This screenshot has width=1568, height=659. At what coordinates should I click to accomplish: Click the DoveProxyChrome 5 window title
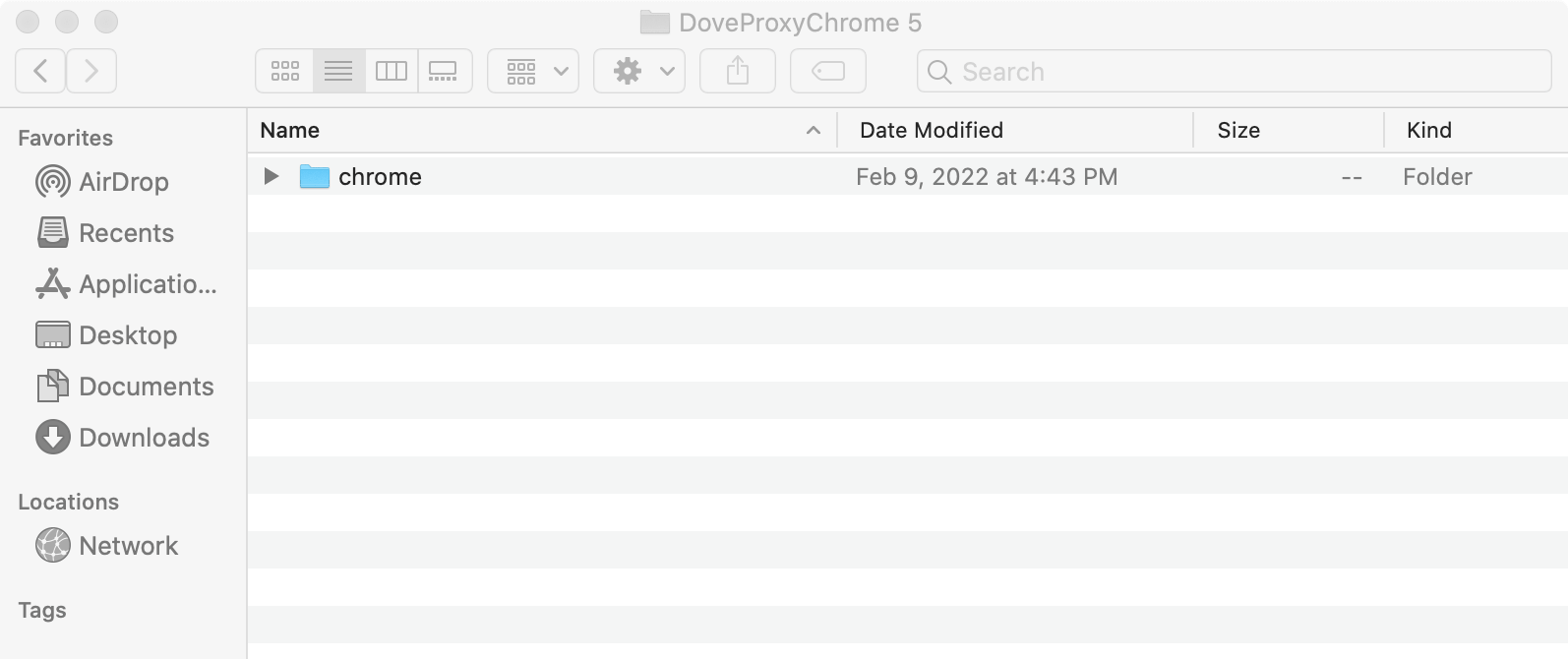click(801, 23)
